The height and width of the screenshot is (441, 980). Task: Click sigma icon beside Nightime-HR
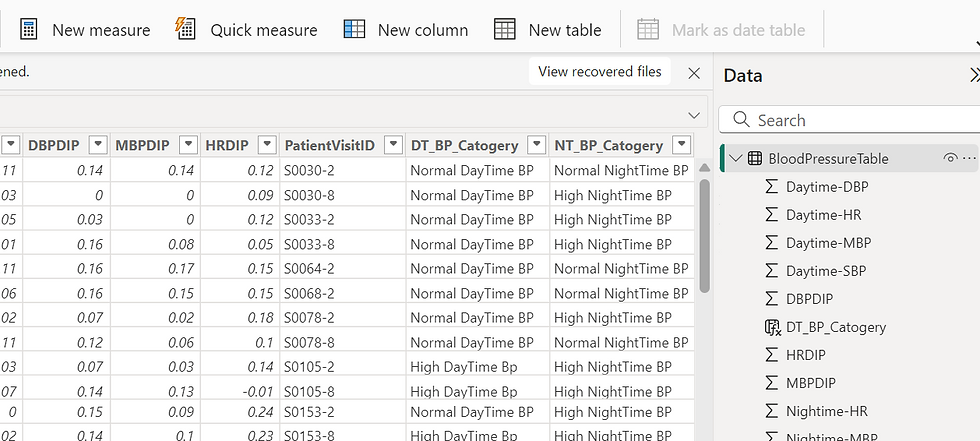772,410
